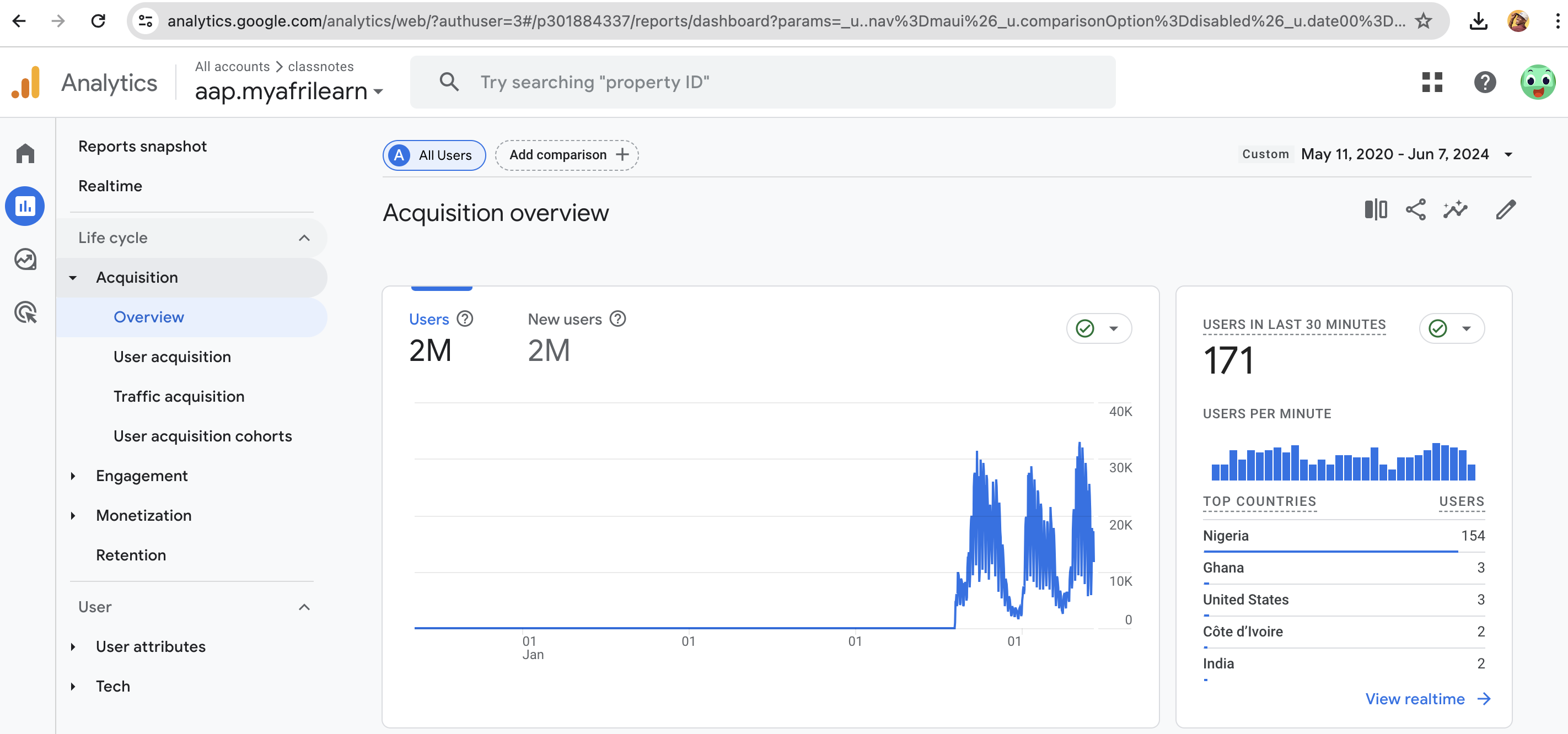Expand the Engagement group
The width and height of the screenshot is (1568, 734).
[x=72, y=476]
